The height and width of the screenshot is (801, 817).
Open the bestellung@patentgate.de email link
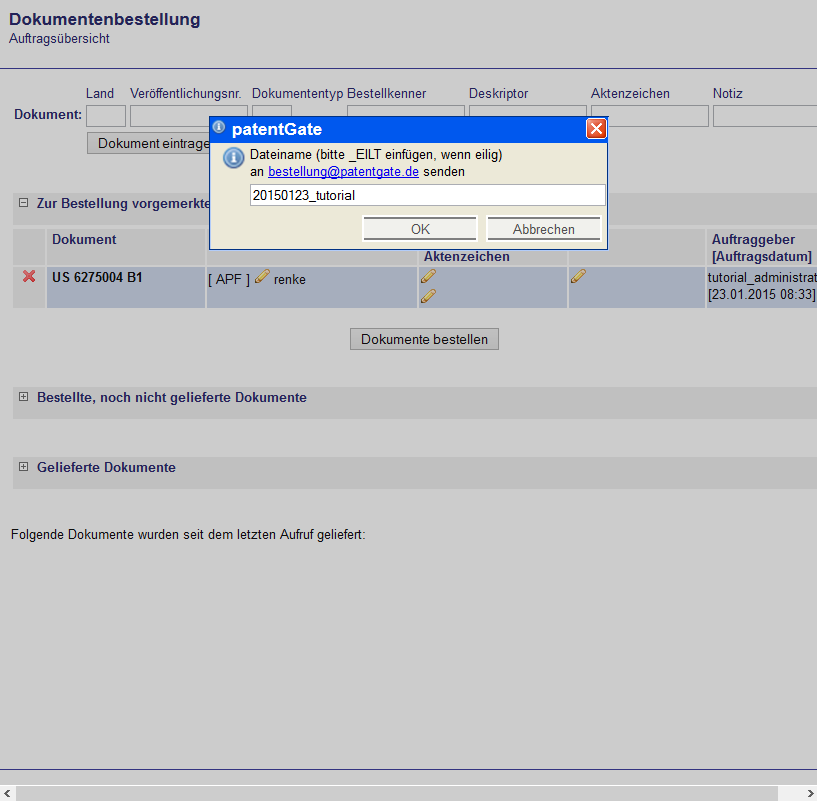(343, 171)
